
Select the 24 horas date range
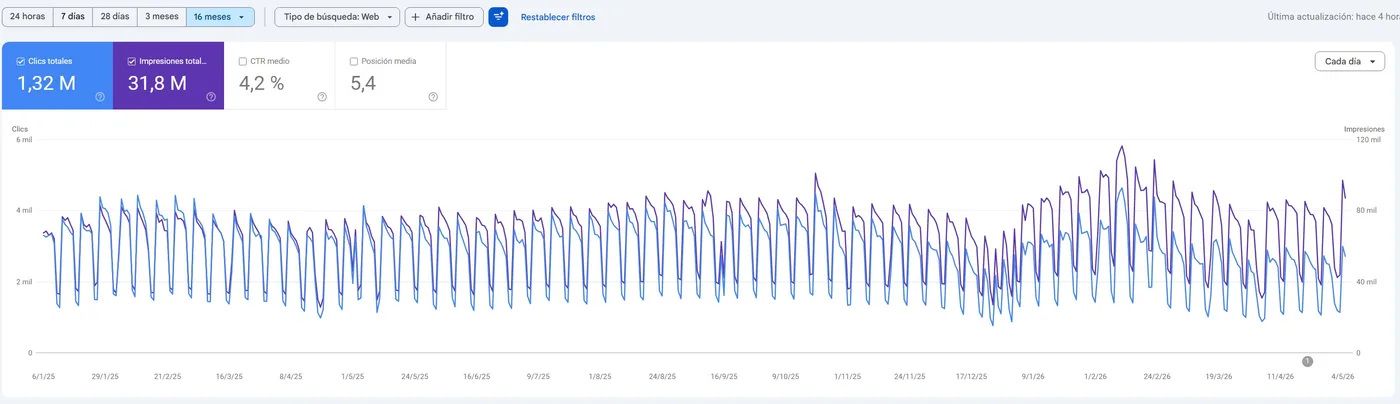pos(27,17)
